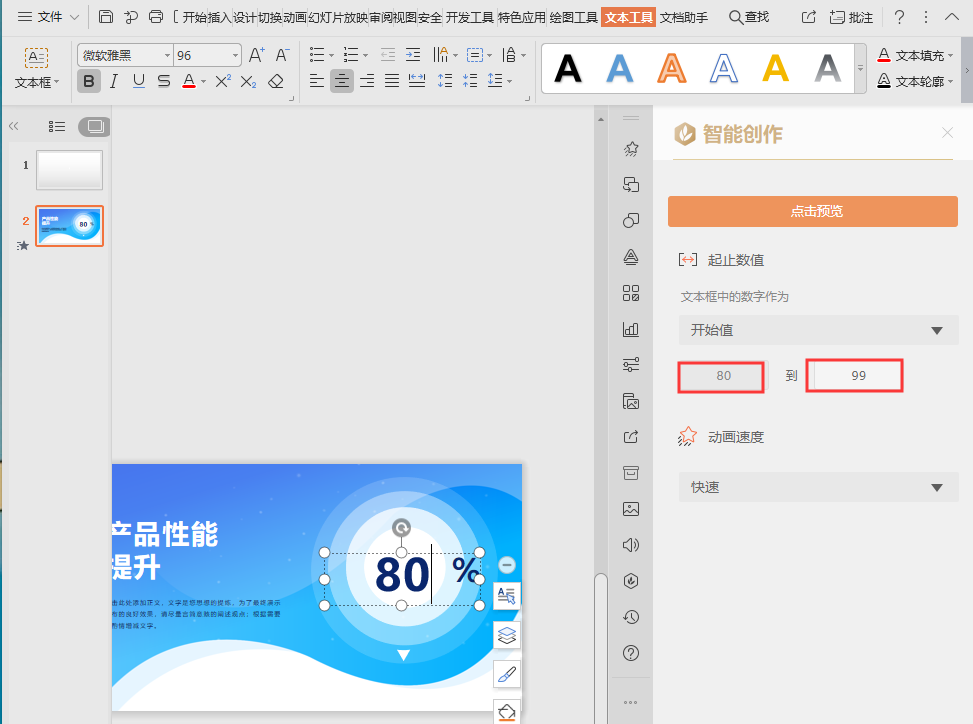Toggle bold formatting
Screen dimensions: 973x724
click(x=89, y=81)
